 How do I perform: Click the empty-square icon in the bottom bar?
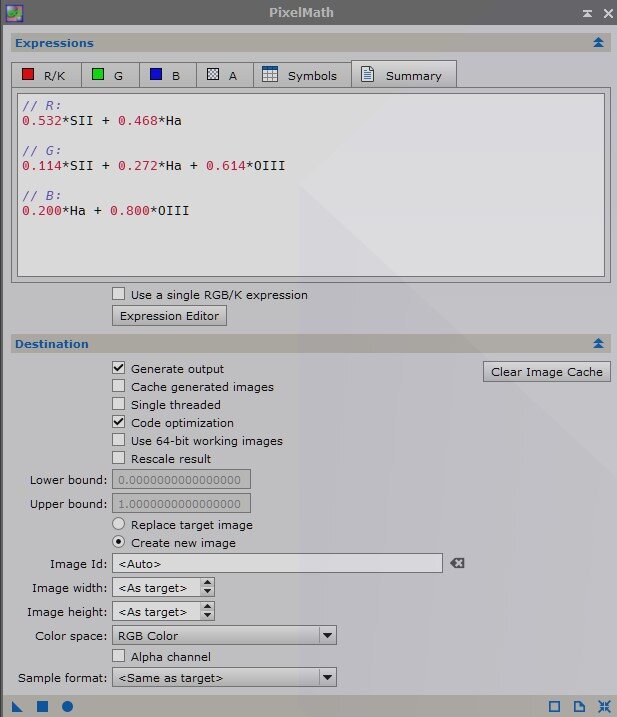[x=554, y=706]
